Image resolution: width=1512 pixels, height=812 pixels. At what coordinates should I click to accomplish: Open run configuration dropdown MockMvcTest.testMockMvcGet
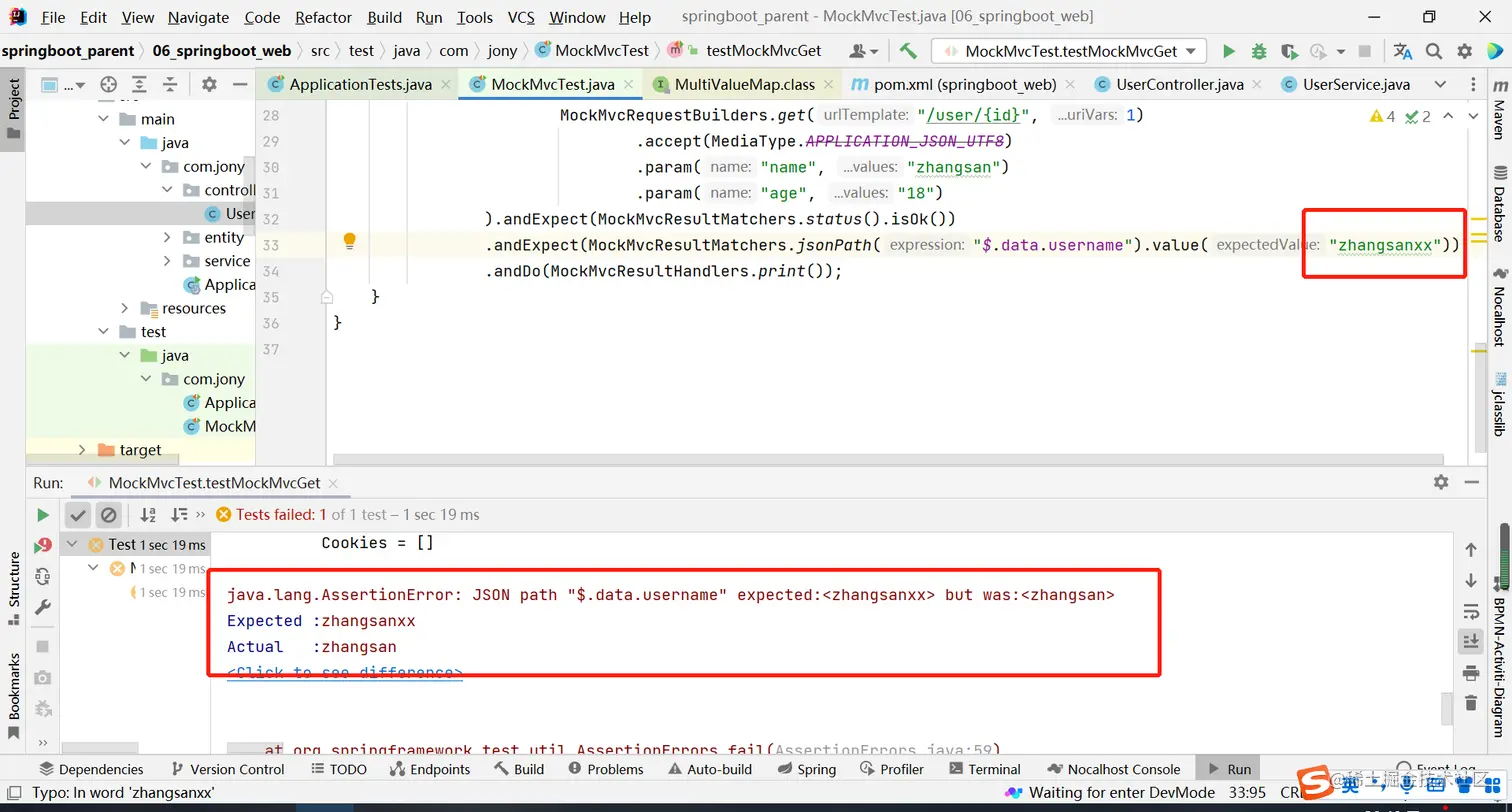[1068, 51]
